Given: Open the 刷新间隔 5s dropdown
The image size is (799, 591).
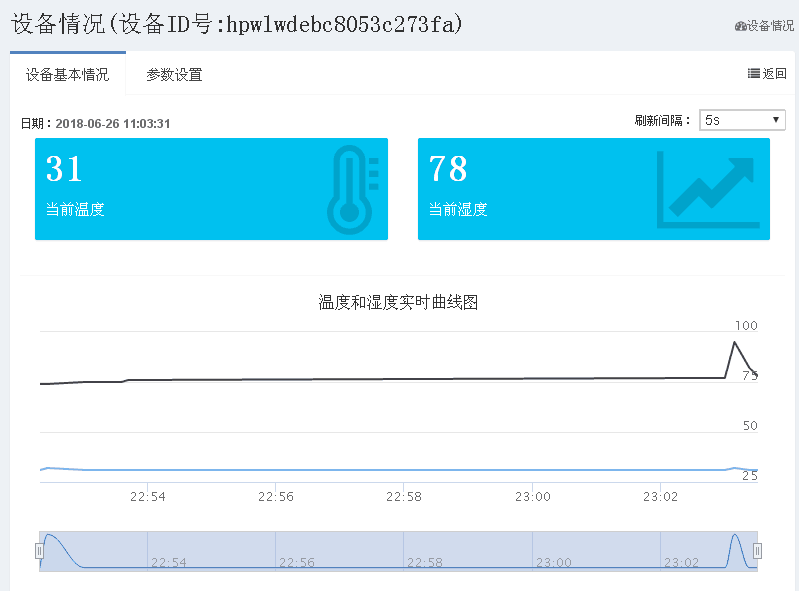Looking at the screenshot, I should tap(742, 120).
